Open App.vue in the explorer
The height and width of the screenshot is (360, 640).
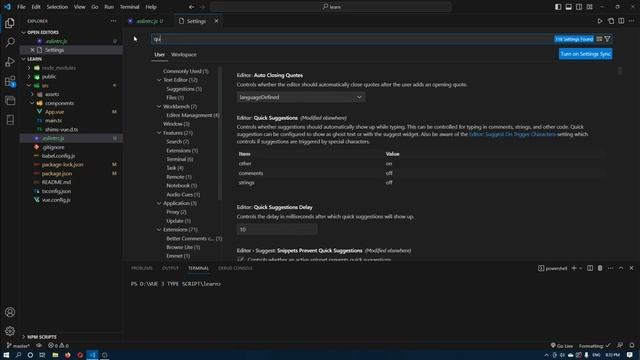[x=54, y=112]
